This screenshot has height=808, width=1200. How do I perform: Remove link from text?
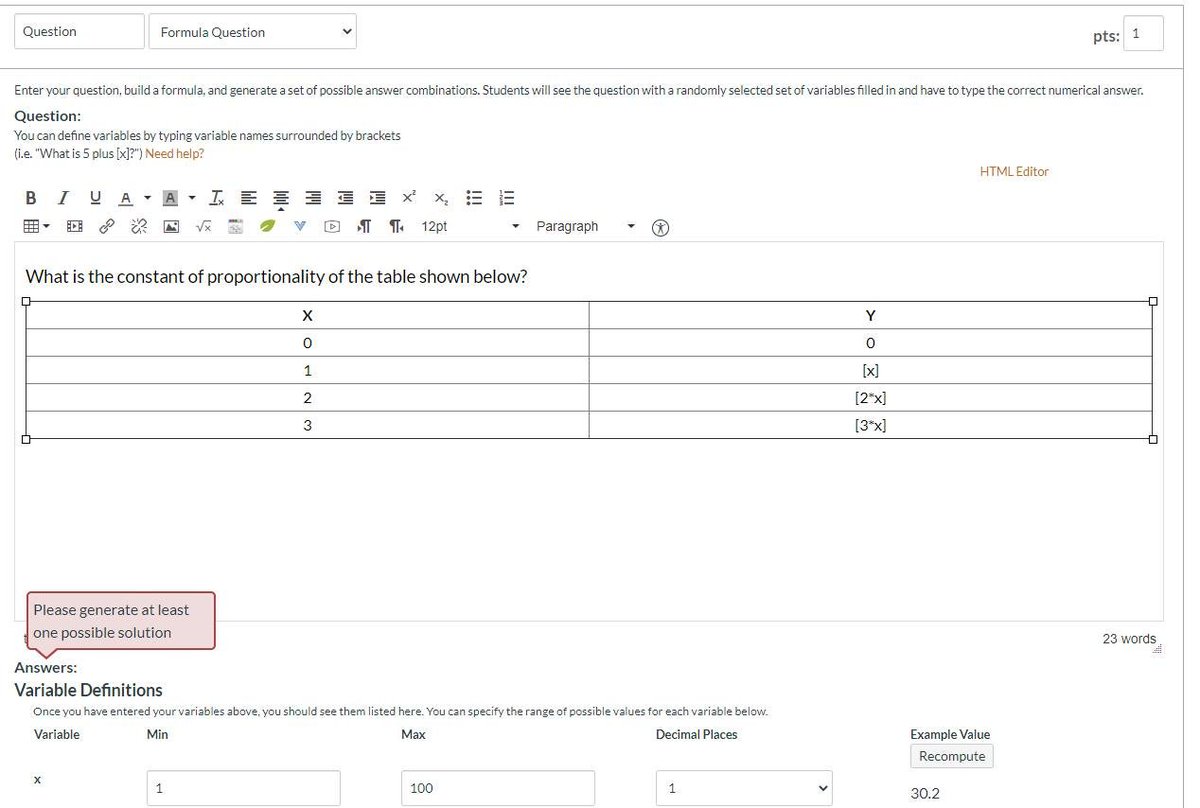[138, 226]
